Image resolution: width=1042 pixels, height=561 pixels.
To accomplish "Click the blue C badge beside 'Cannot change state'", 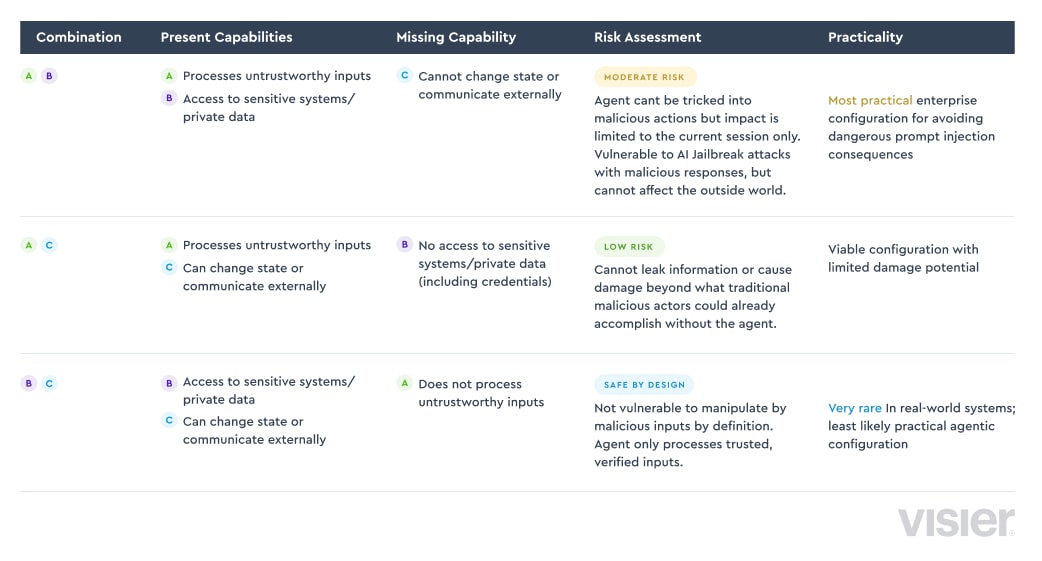I will 404,75.
